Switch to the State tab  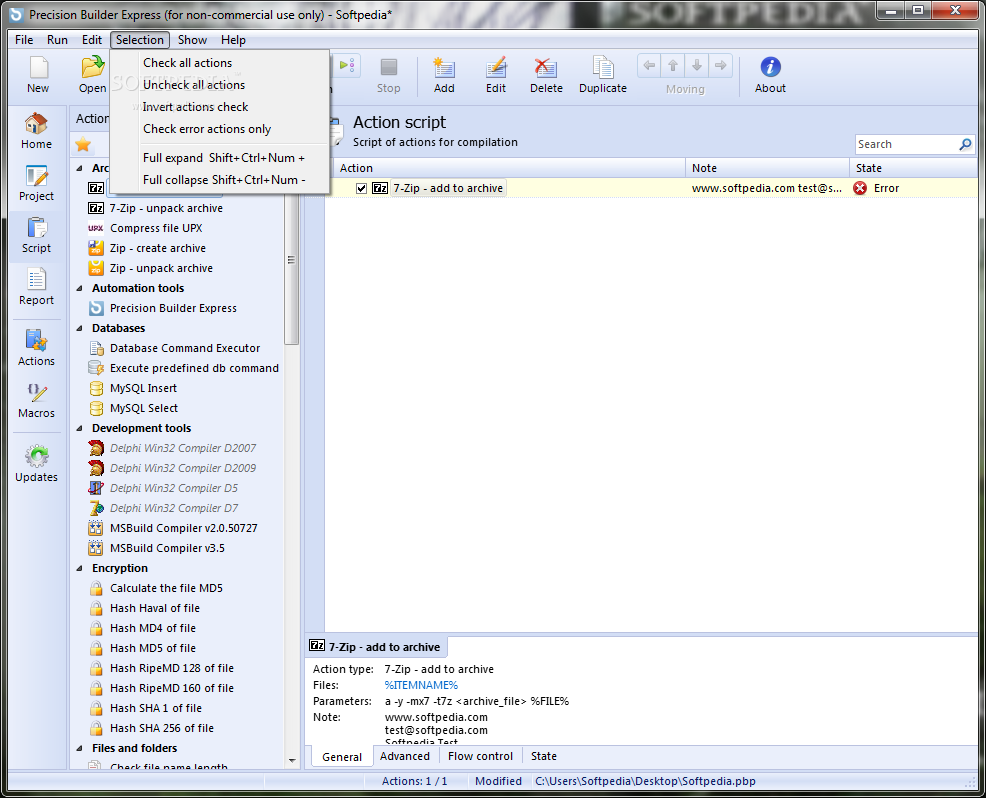(544, 756)
